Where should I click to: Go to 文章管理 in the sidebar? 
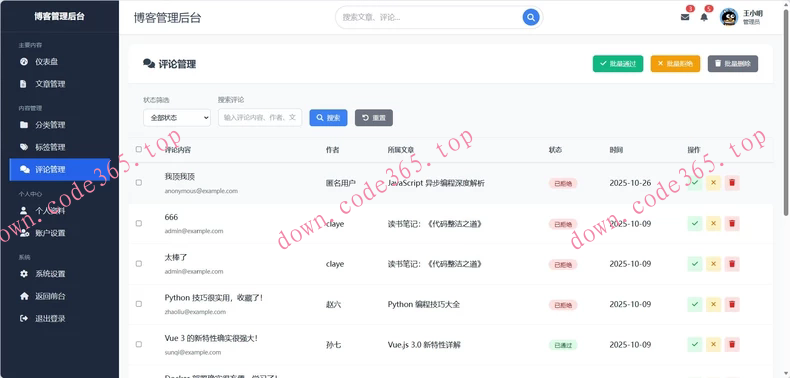(x=59, y=84)
